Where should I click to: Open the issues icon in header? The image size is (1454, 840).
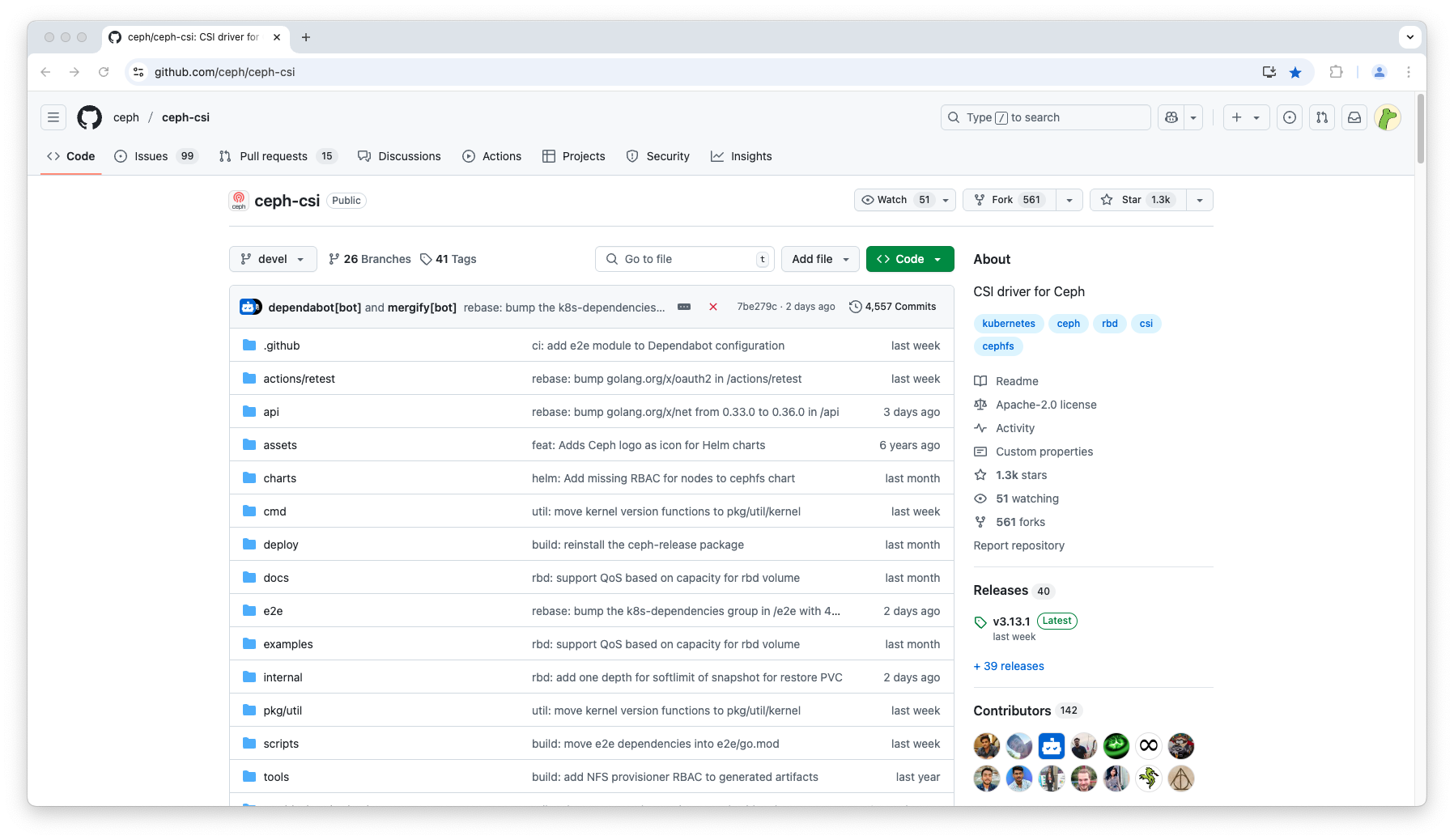click(x=1290, y=117)
